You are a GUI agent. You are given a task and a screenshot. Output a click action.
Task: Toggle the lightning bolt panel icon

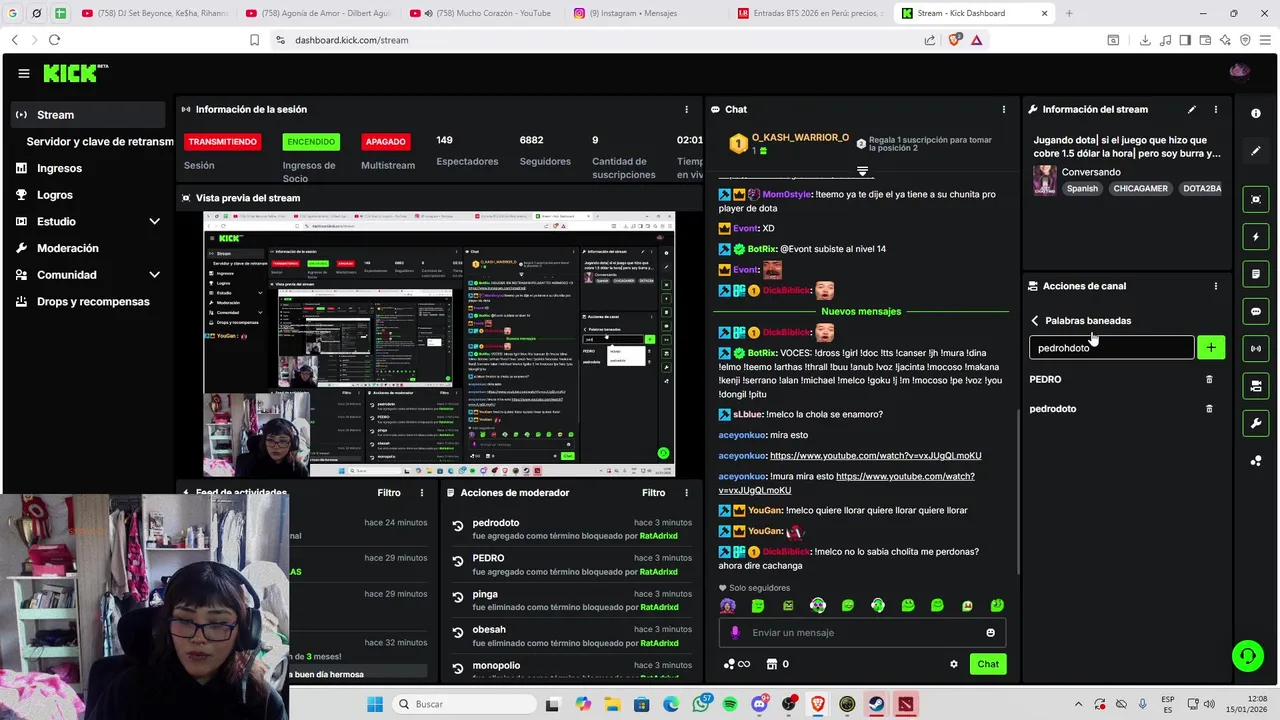1256,237
